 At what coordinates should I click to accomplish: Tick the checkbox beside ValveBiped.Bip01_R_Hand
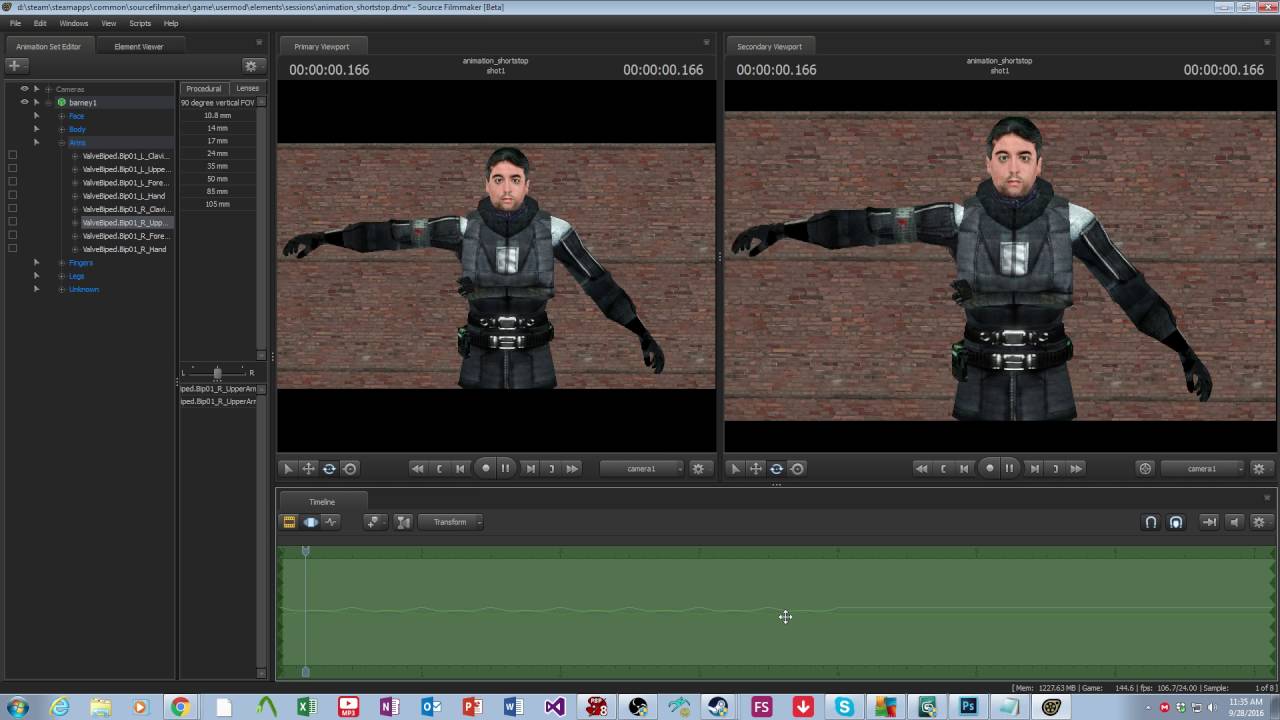coord(12,249)
